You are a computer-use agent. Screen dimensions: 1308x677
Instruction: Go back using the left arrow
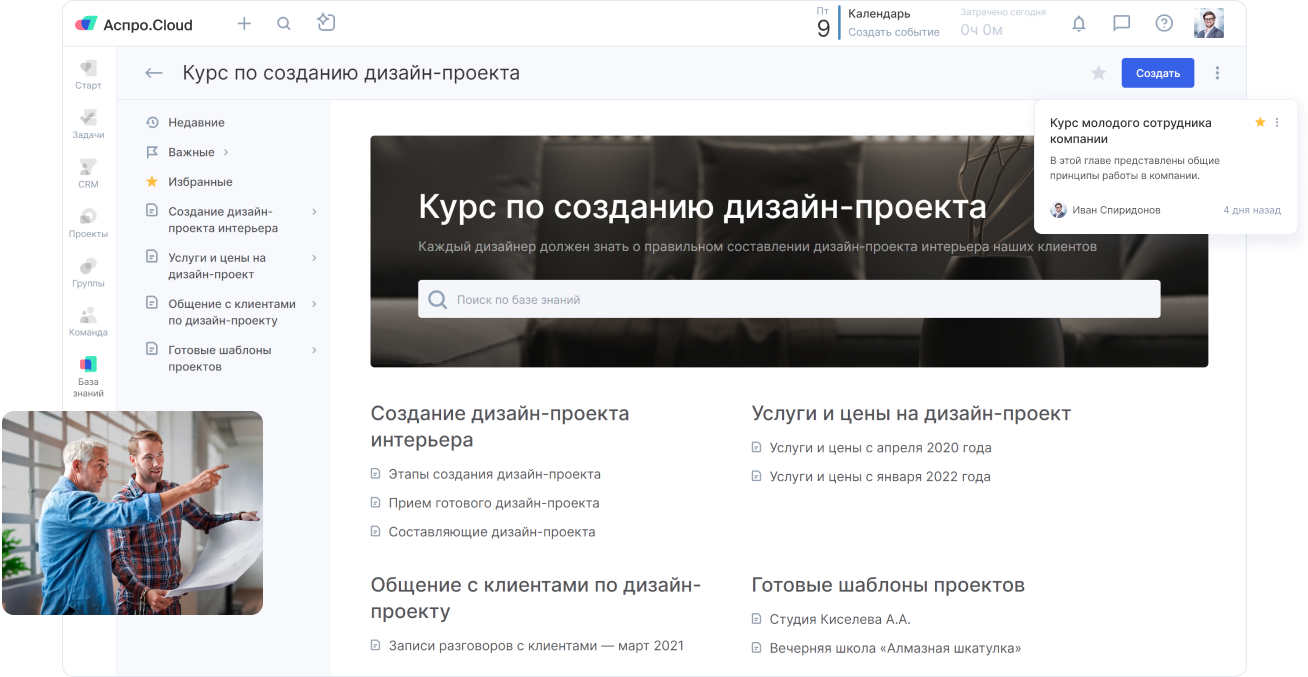[153, 73]
